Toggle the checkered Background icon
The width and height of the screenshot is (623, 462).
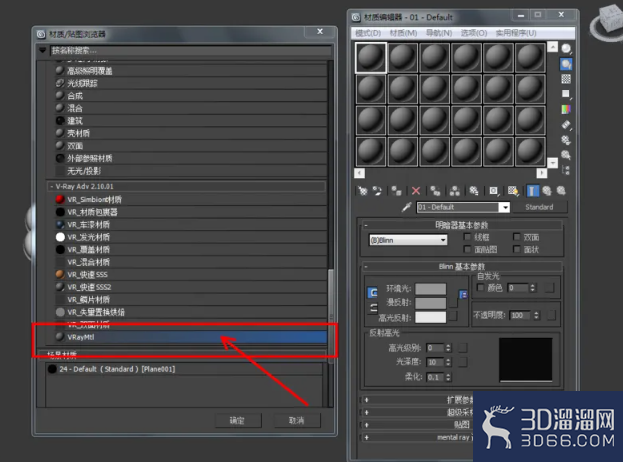(566, 79)
